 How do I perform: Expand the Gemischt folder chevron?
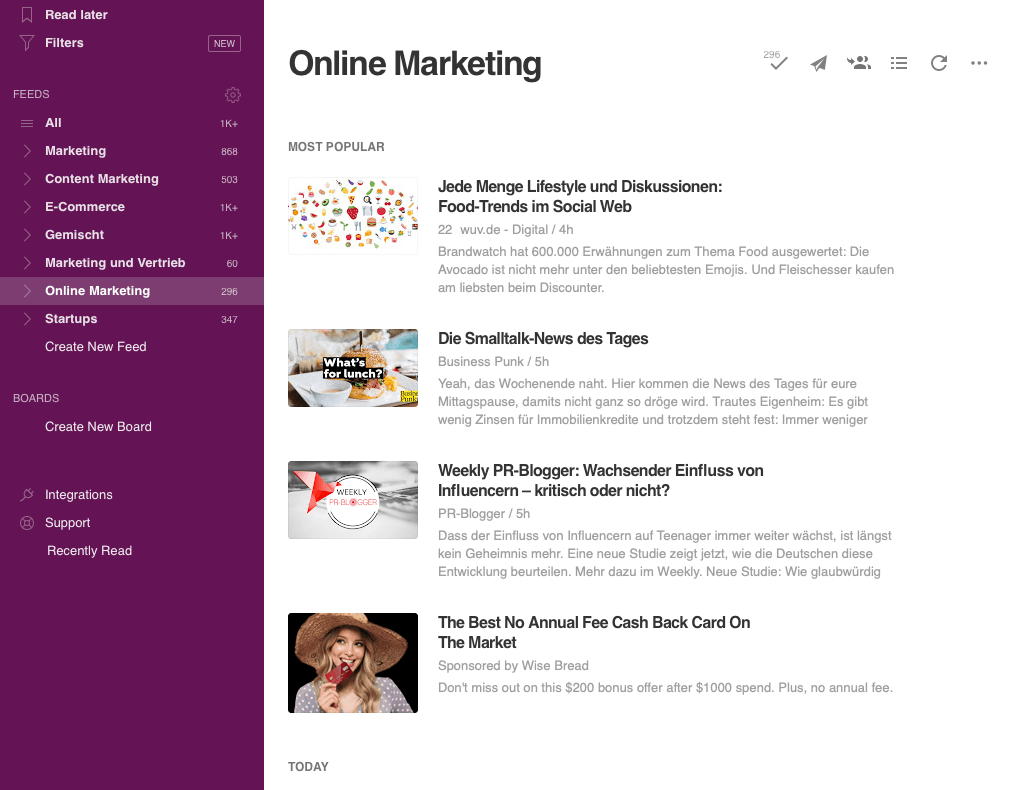[x=27, y=235]
